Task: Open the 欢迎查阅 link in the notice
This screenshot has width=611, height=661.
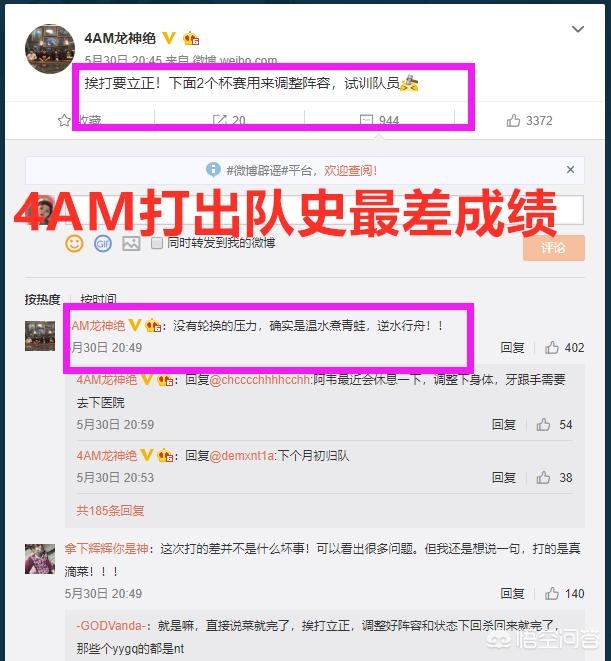Action: tap(350, 170)
